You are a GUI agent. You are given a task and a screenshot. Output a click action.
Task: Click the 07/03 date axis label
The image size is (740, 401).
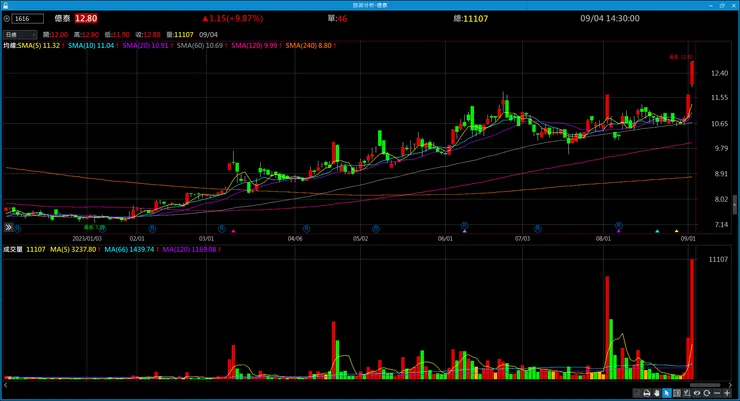522,239
